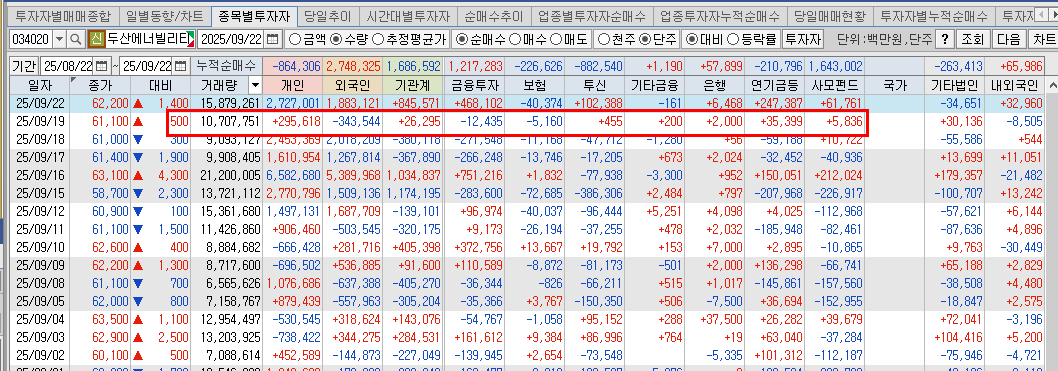Select the active 종목별투자자 tab
Image resolution: width=1058 pixels, height=371 pixels.
254,15
